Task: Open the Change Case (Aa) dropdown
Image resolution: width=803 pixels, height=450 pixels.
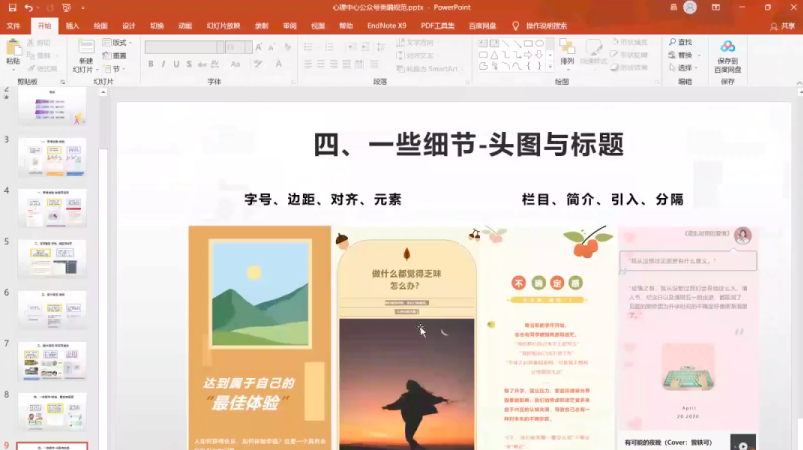Action: [x=236, y=64]
